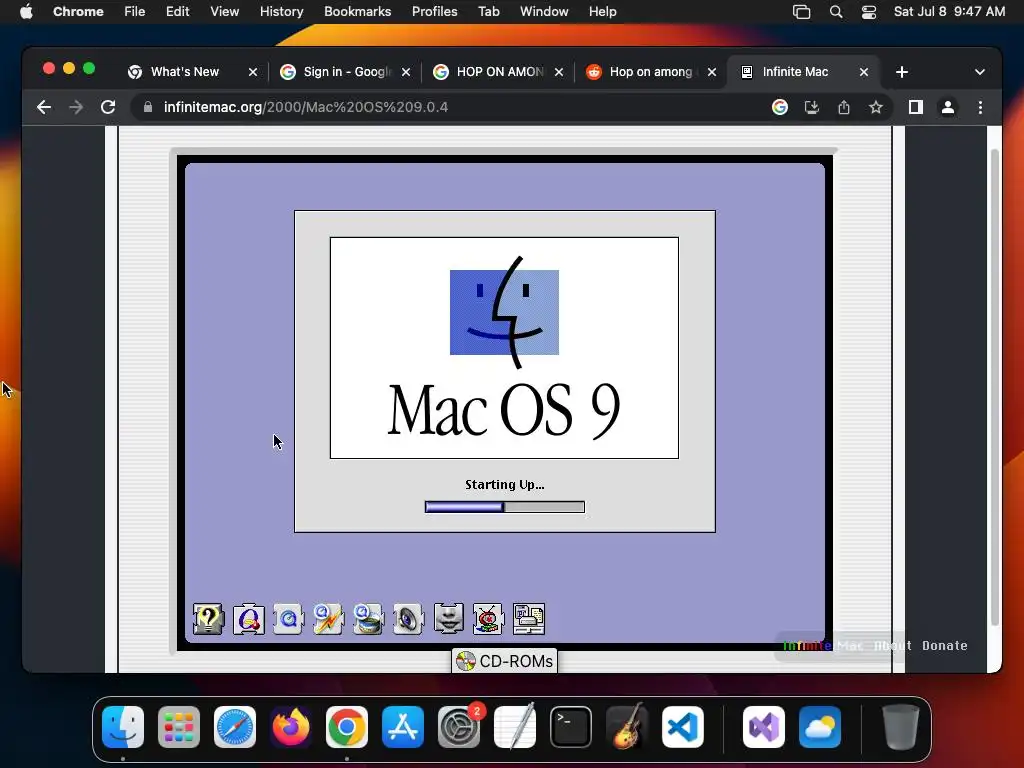The image size is (1024, 768).
Task: Open the Apple menu
Action: [x=26, y=12]
